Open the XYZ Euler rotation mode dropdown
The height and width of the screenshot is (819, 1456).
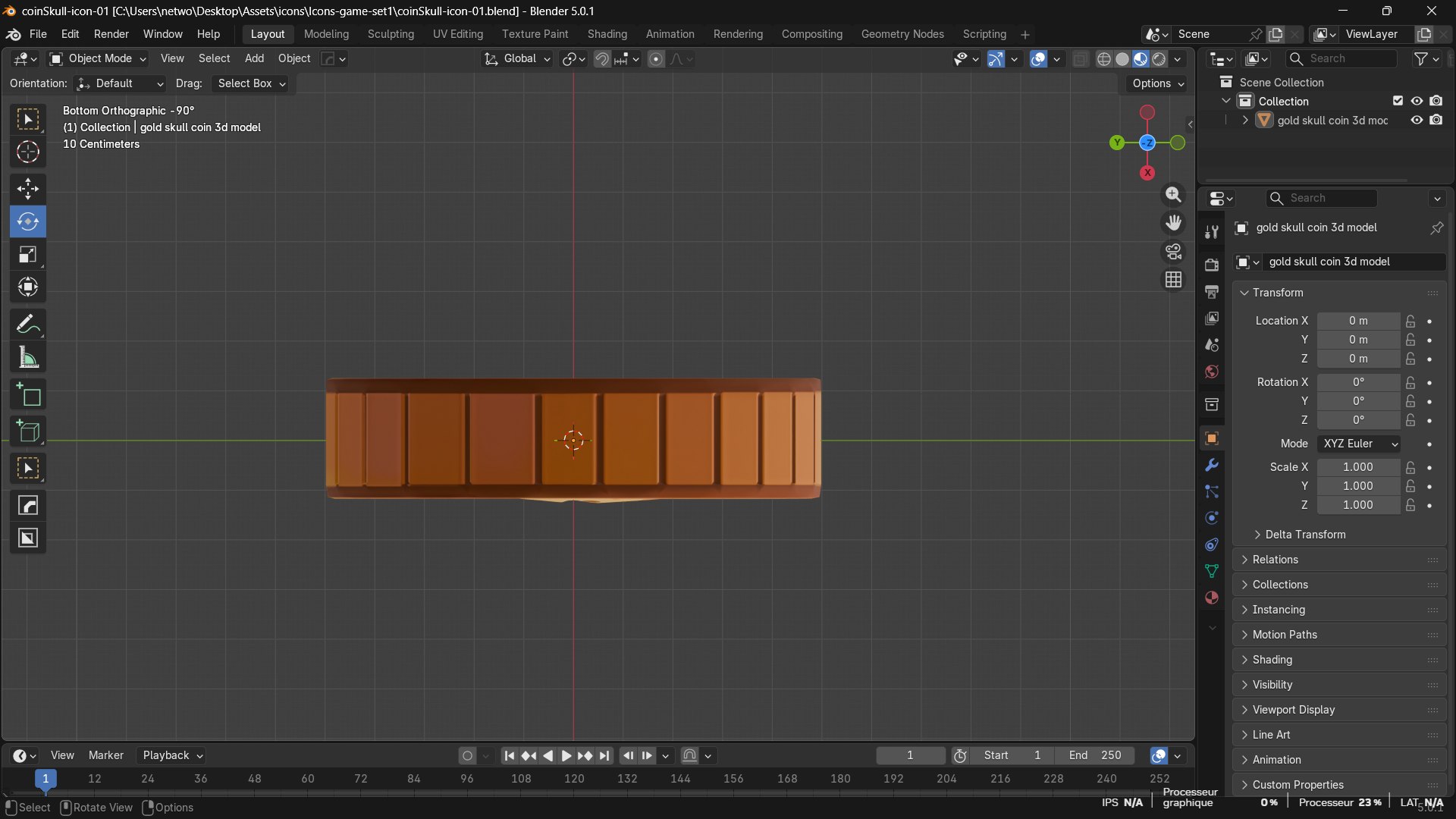point(1359,444)
